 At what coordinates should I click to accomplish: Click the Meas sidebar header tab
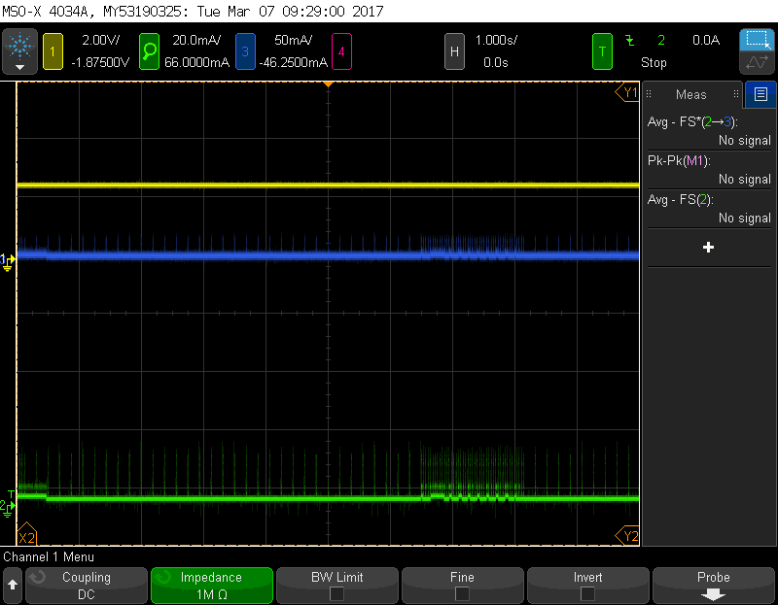pyautogui.click(x=691, y=94)
